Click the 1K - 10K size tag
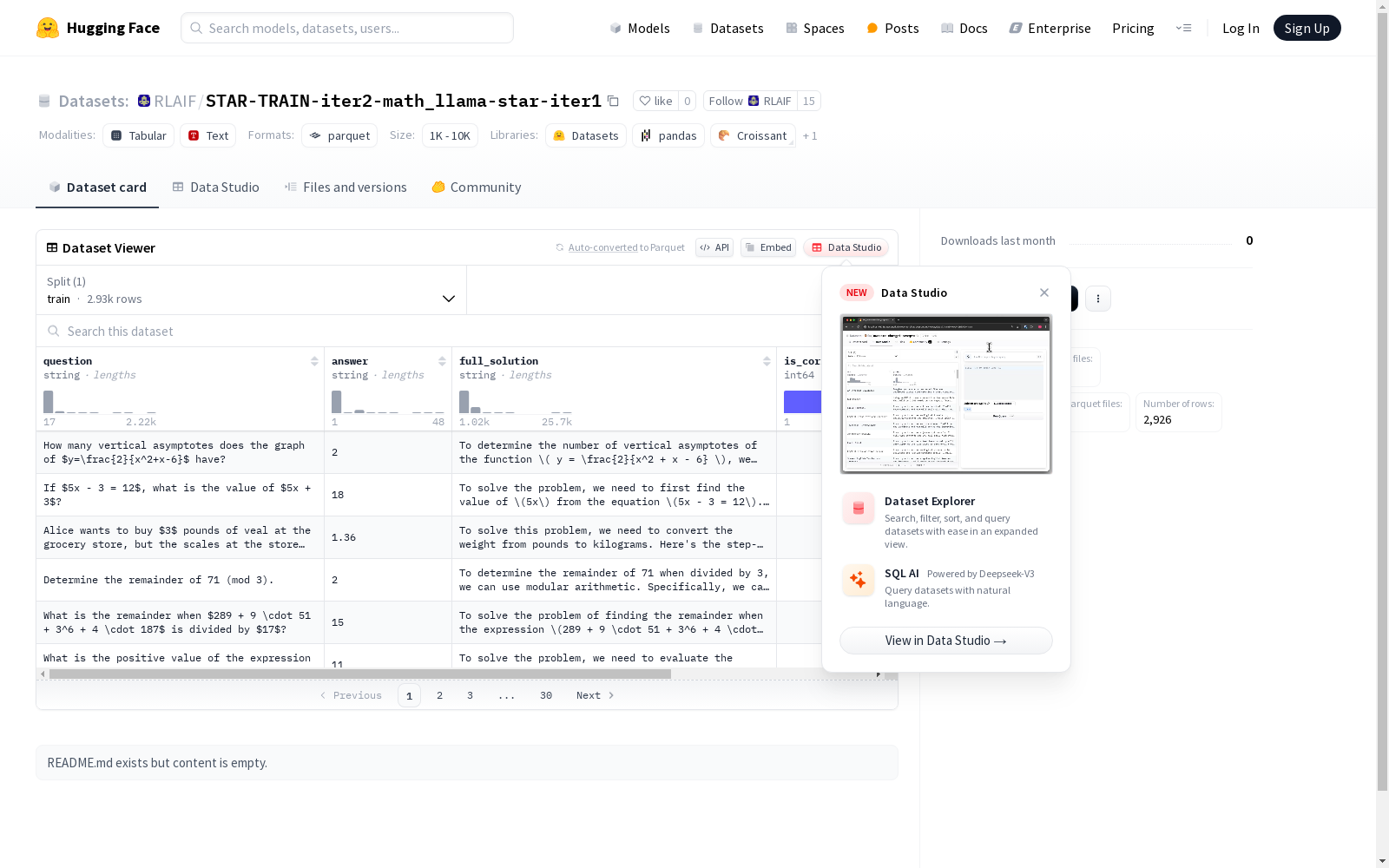Screen dimensions: 1389x868 point(450,135)
